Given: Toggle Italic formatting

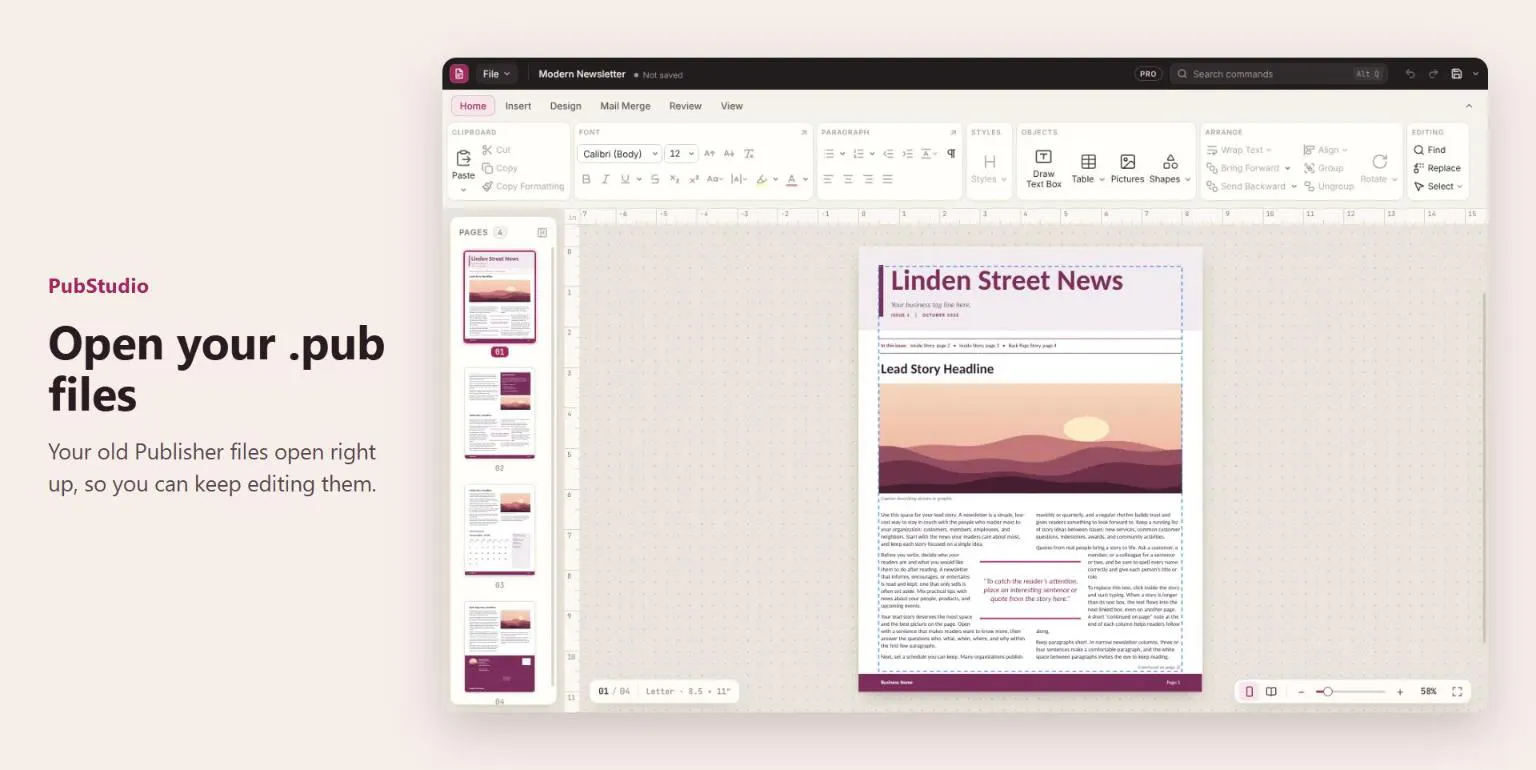Looking at the screenshot, I should click(x=605, y=179).
